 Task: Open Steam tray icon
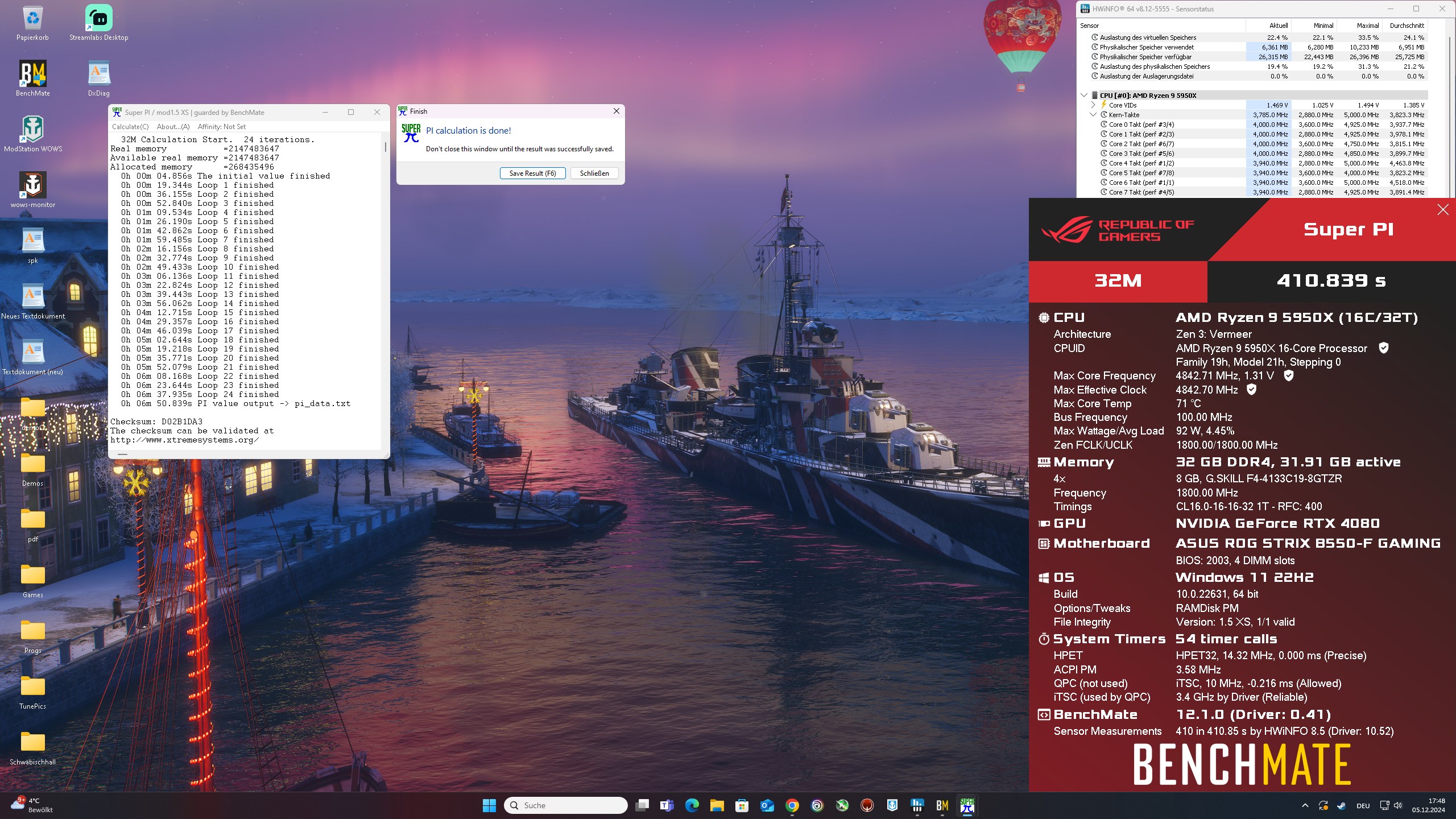pos(1341,805)
